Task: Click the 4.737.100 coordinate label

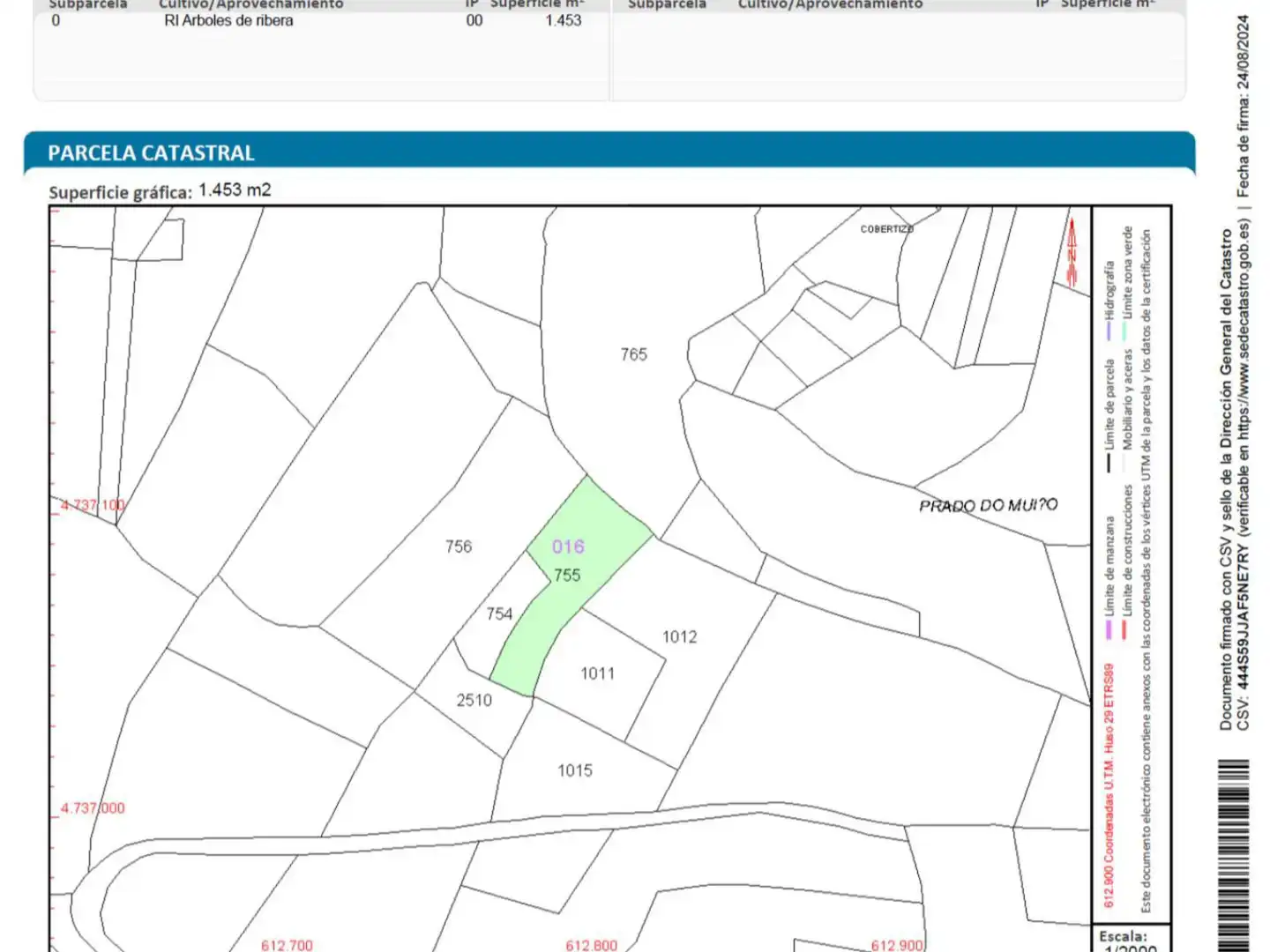Action: pos(93,505)
